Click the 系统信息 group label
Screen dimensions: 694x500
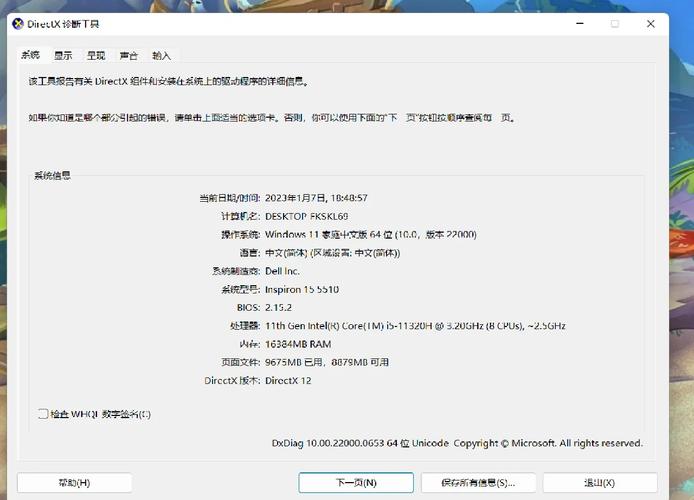tap(52, 176)
